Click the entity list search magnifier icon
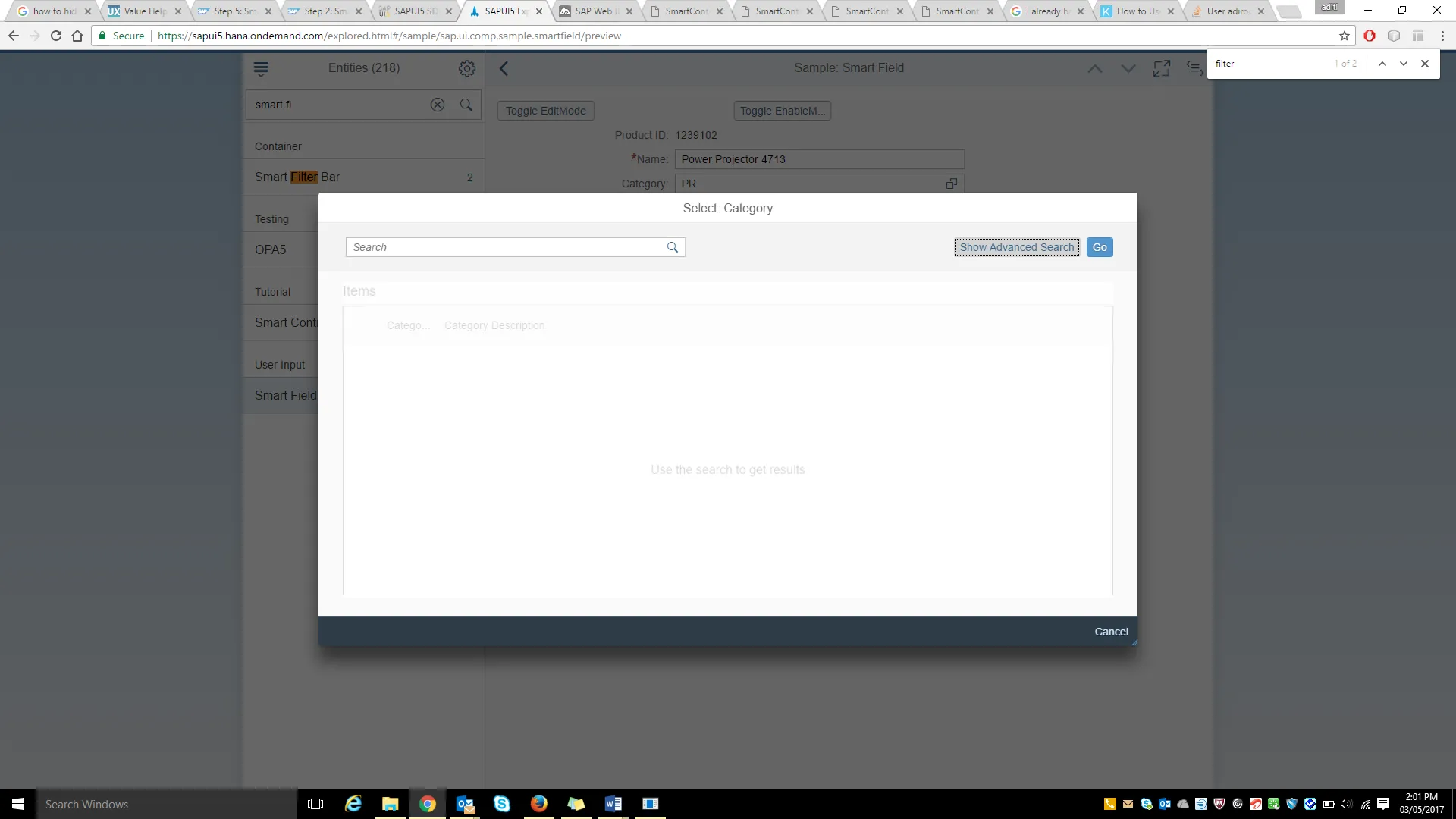Viewport: 1456px width, 819px height. coord(466,105)
